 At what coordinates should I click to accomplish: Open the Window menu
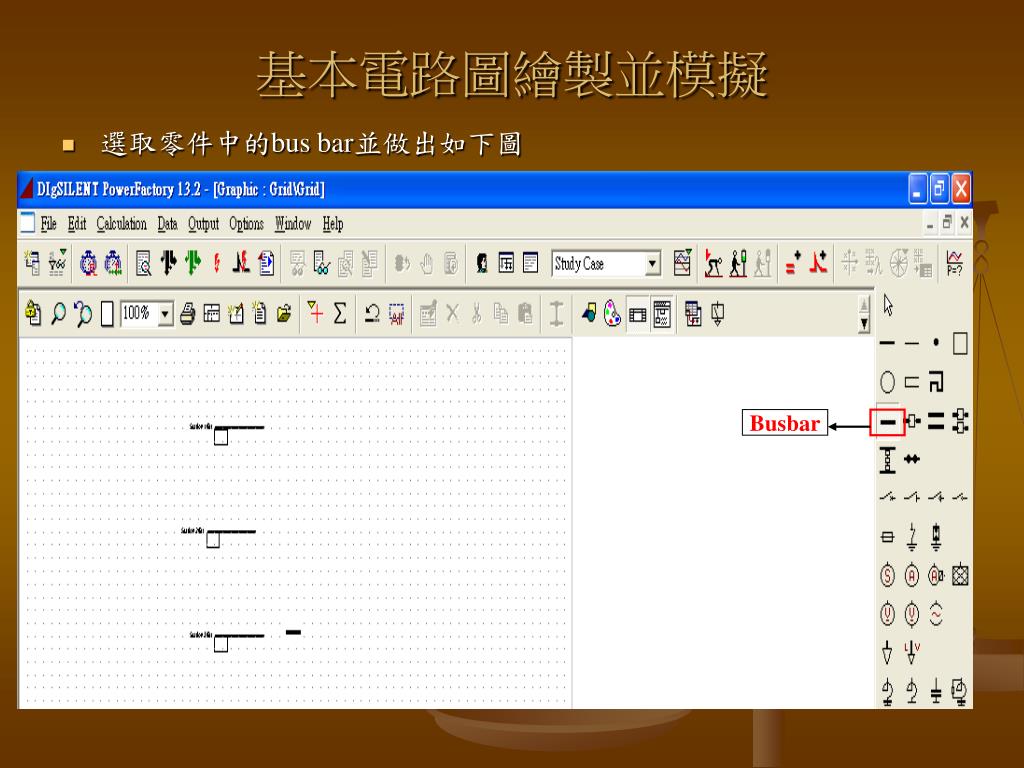[x=293, y=224]
